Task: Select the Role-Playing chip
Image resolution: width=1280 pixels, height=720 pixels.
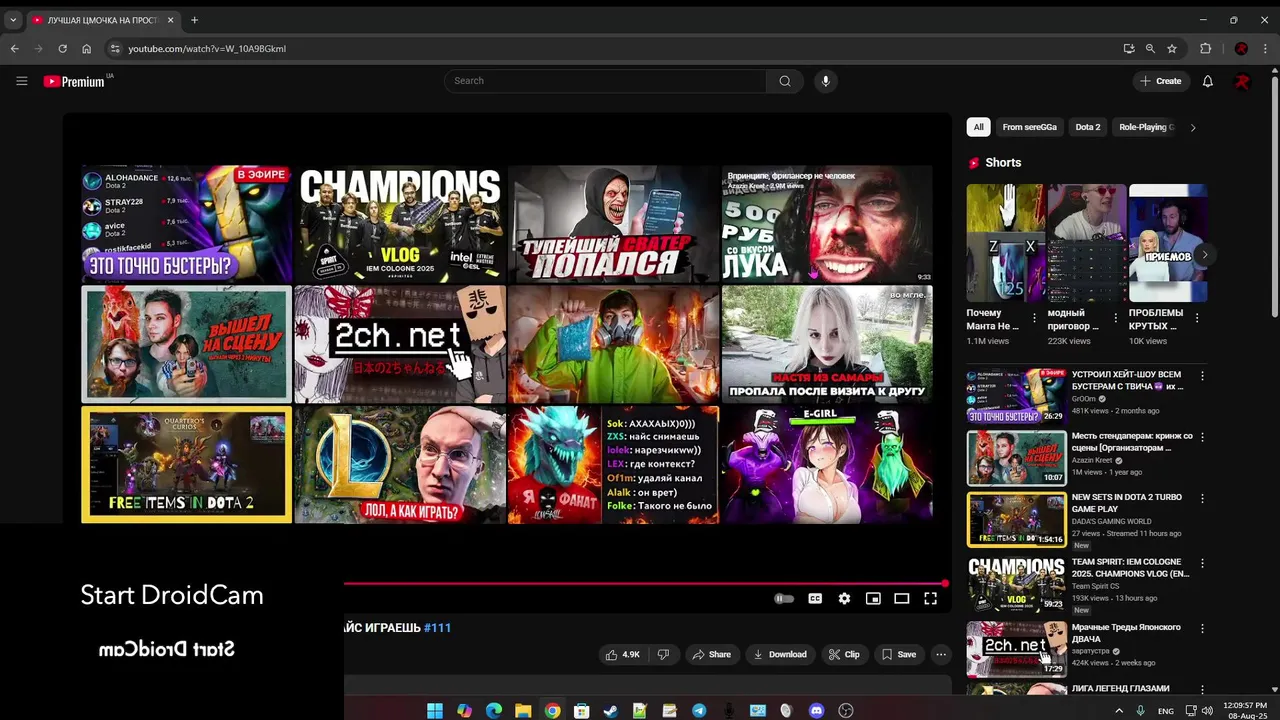Action: (x=1146, y=127)
